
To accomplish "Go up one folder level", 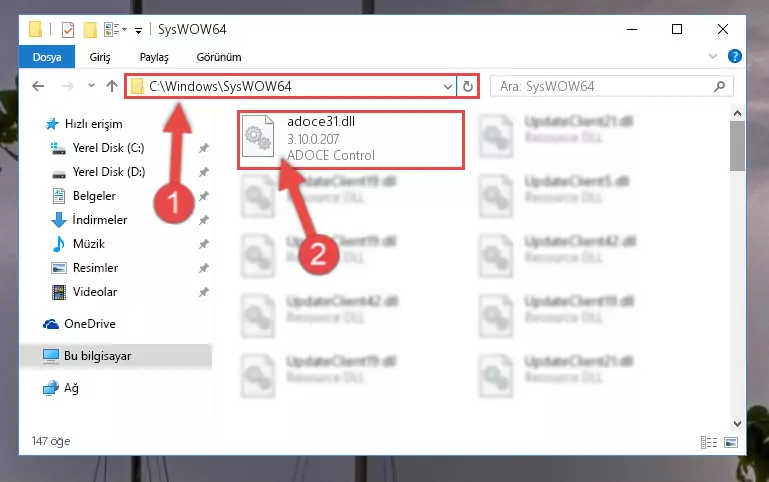I will 112,86.
